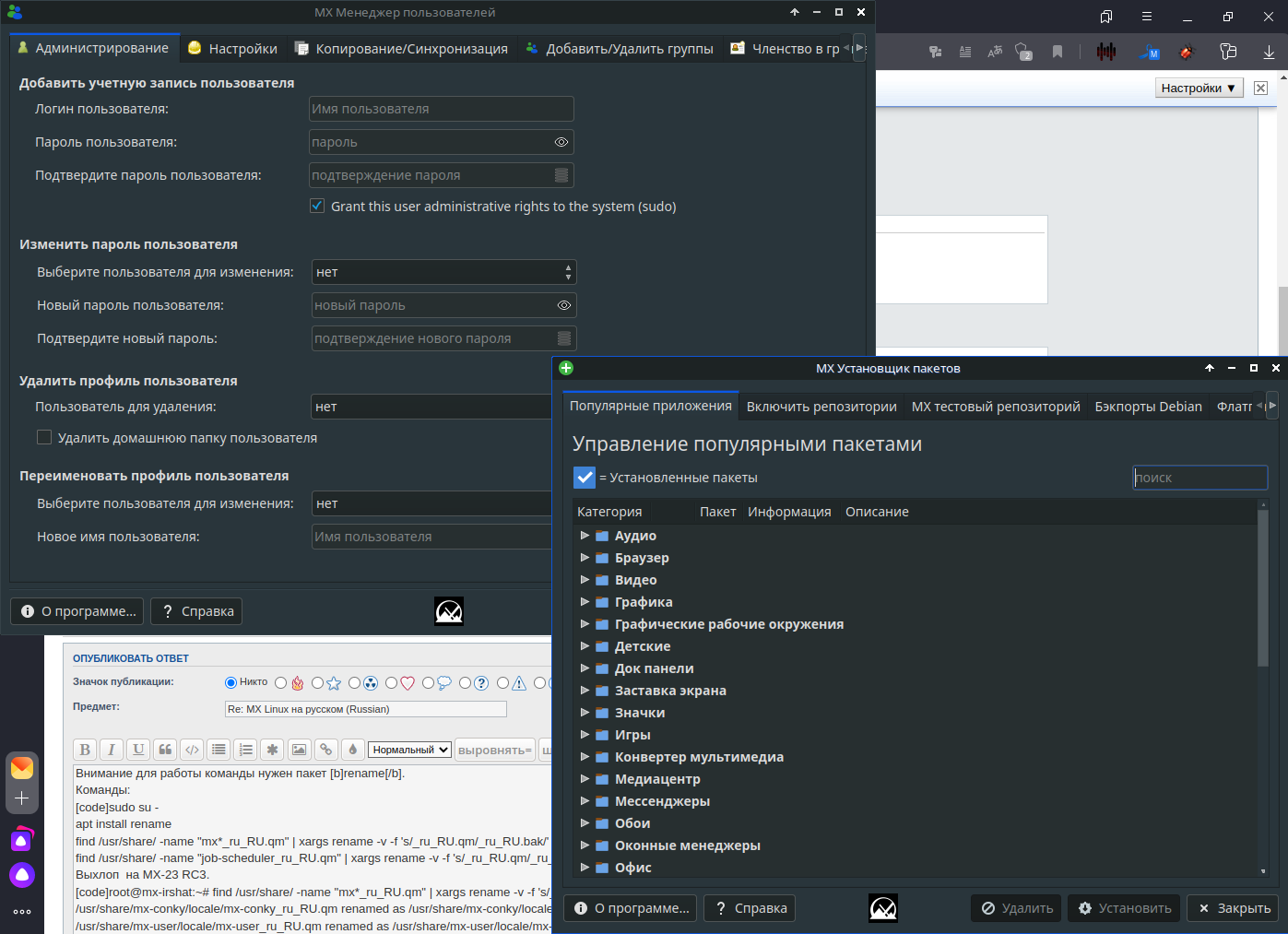Open browser downloads arrow icon
The image size is (1288, 934).
1269,52
